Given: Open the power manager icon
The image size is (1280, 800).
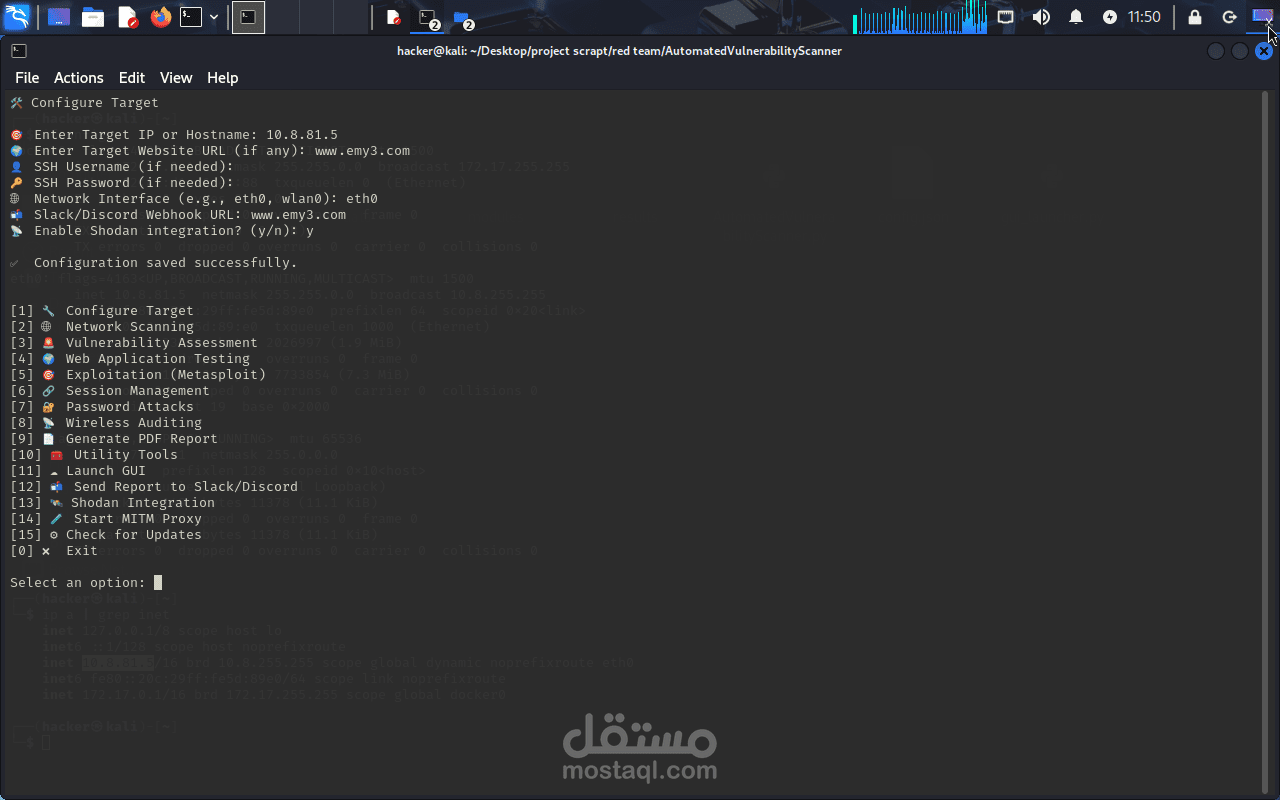Looking at the screenshot, I should click(1110, 17).
